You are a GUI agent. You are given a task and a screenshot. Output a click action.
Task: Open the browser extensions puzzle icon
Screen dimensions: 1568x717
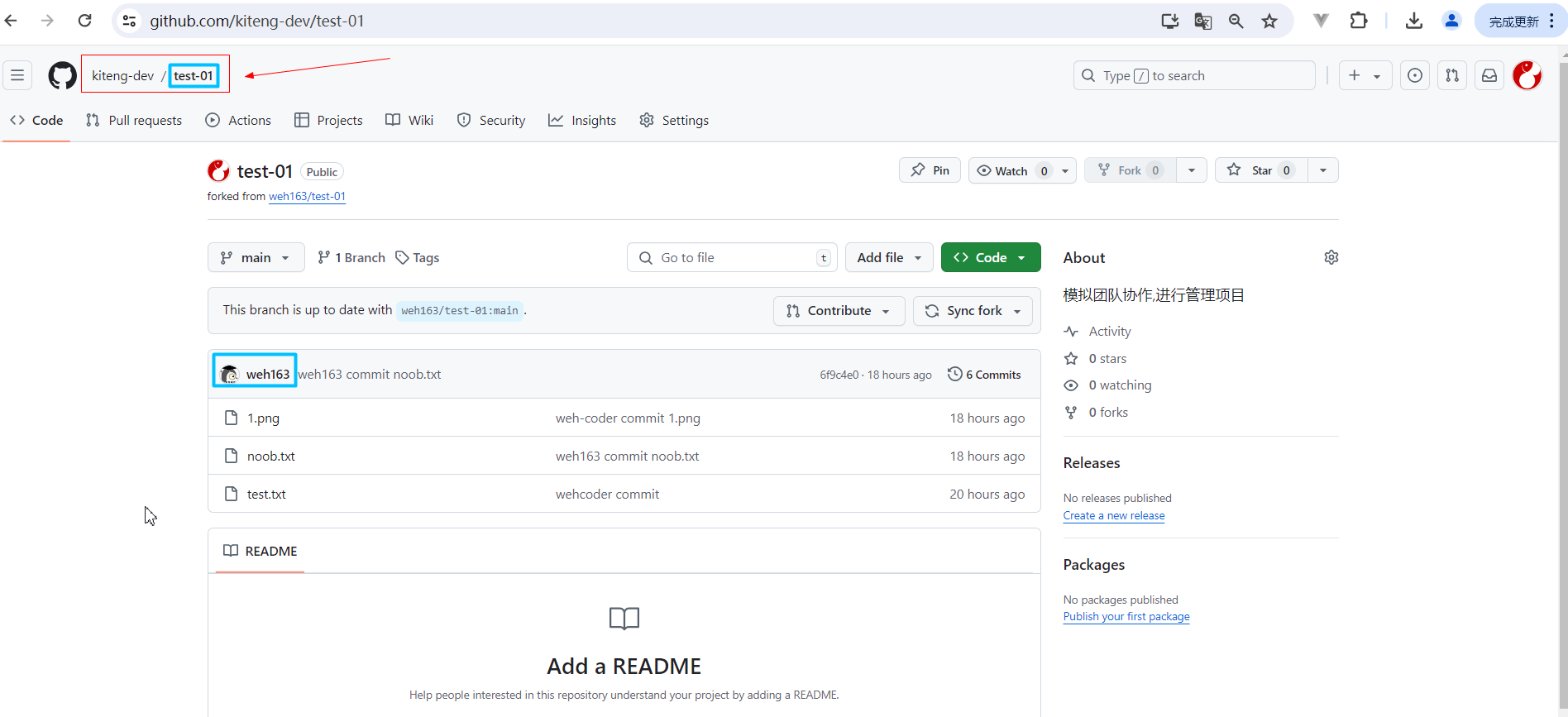[x=1359, y=21]
